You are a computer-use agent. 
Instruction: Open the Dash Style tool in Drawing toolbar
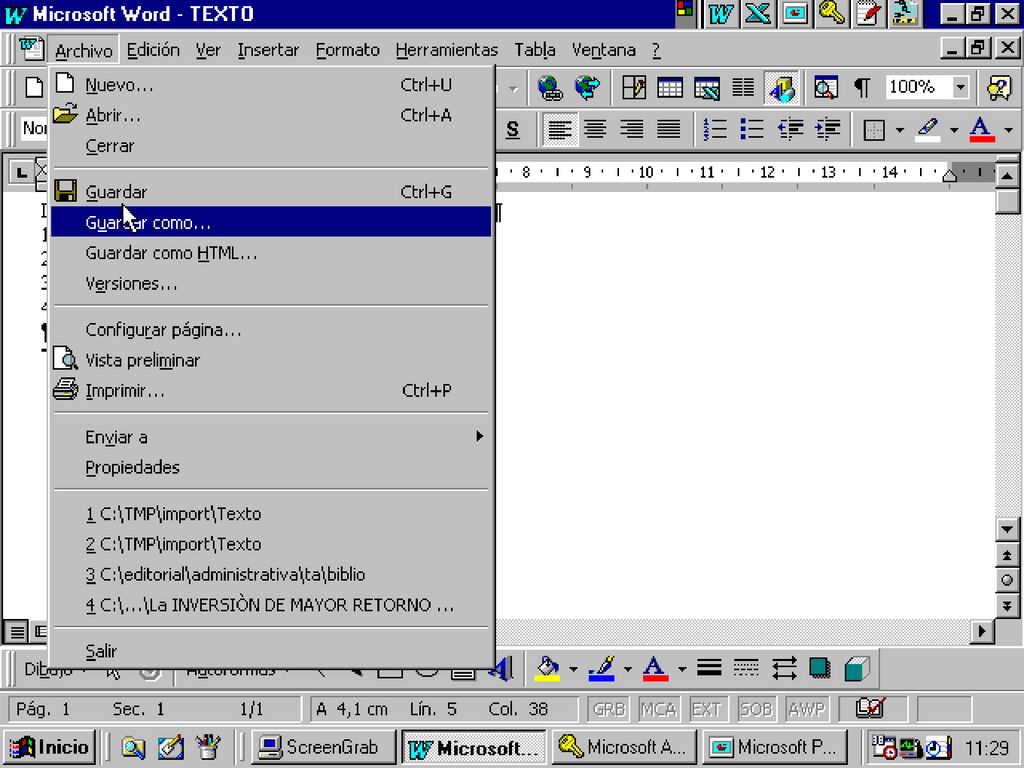point(746,668)
